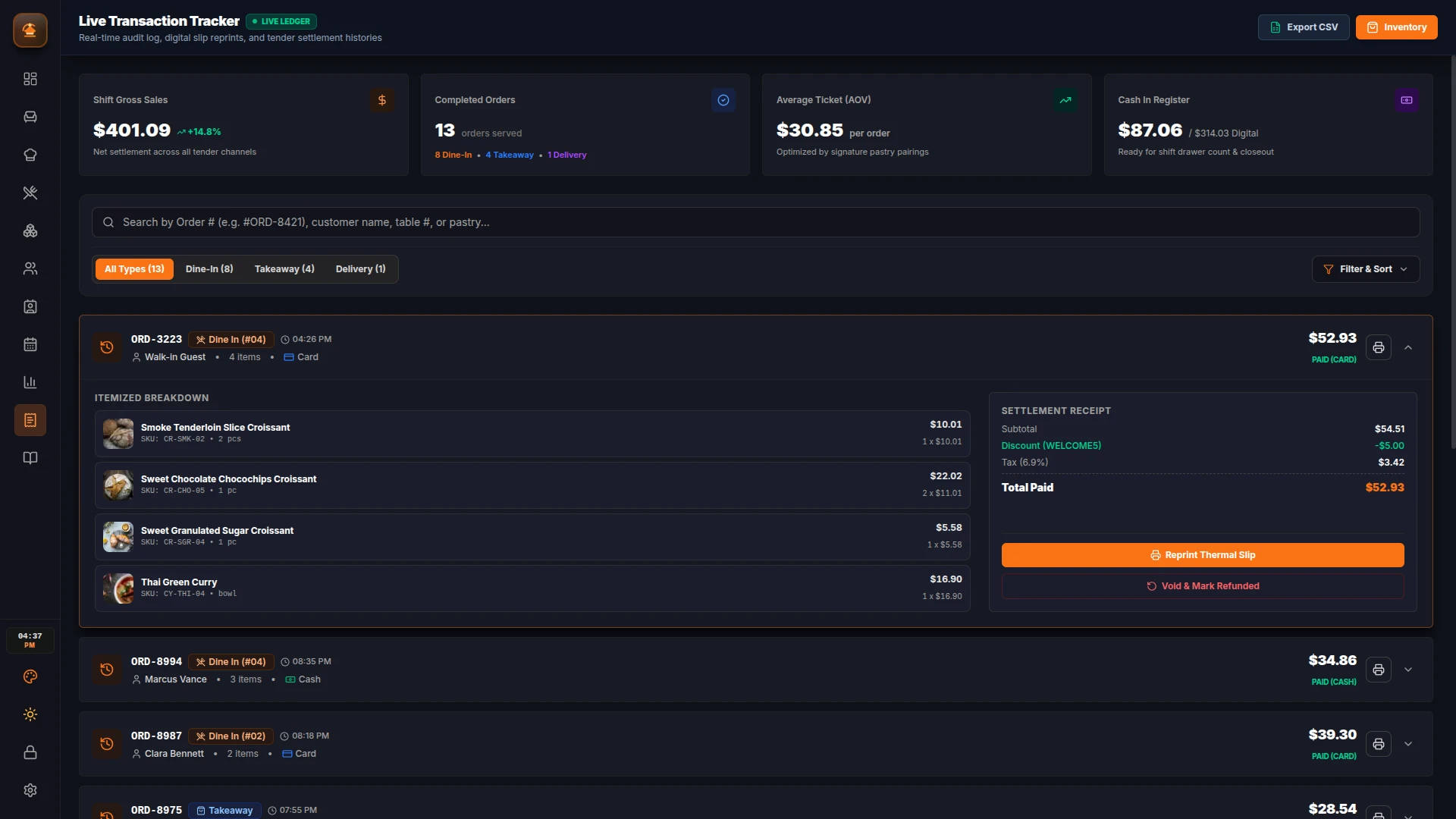Switch to the Dine-In (8) tab
This screenshot has width=1456, height=819.
pos(209,269)
